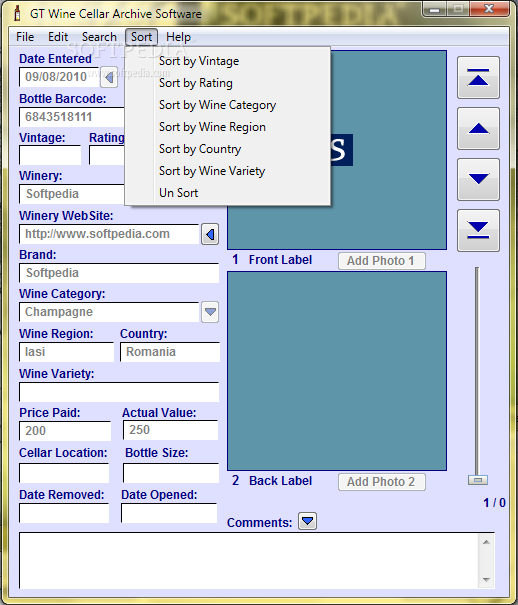Click wine bottle icon in title bar
The height and width of the screenshot is (605, 518).
coord(17,14)
